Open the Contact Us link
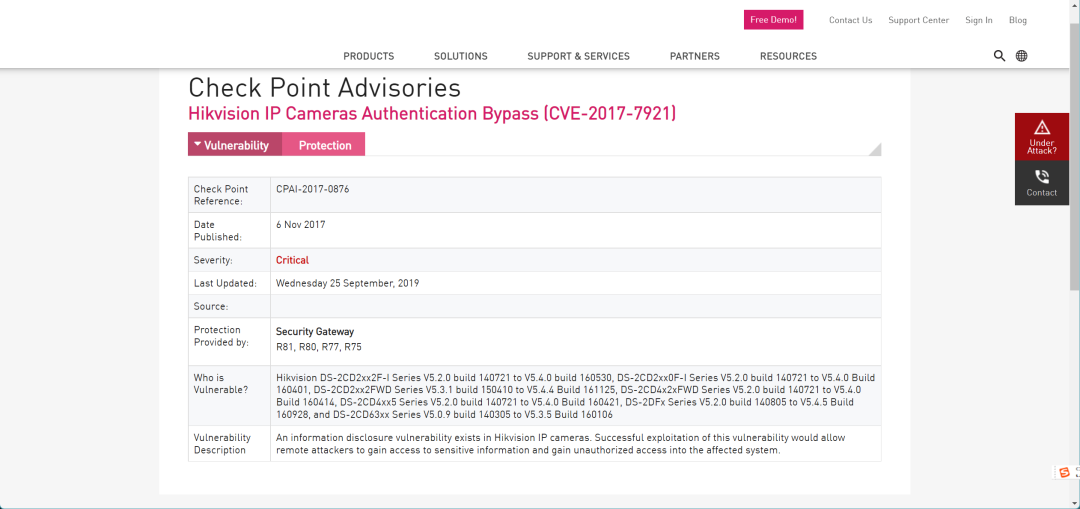This screenshot has height=509, width=1080. tap(851, 20)
